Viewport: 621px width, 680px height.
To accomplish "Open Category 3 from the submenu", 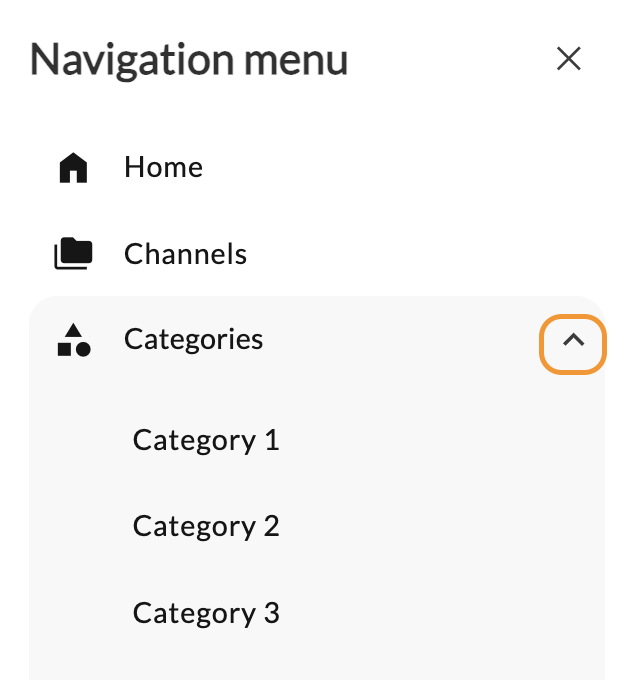I will (206, 613).
